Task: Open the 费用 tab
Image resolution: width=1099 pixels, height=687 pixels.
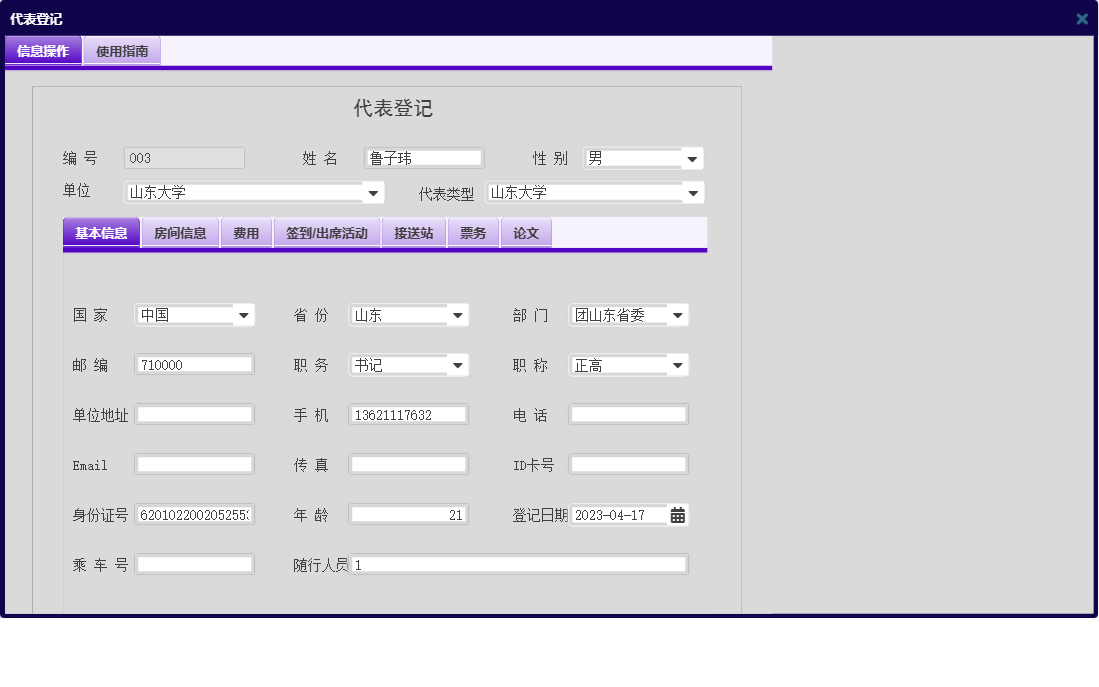Action: [246, 232]
